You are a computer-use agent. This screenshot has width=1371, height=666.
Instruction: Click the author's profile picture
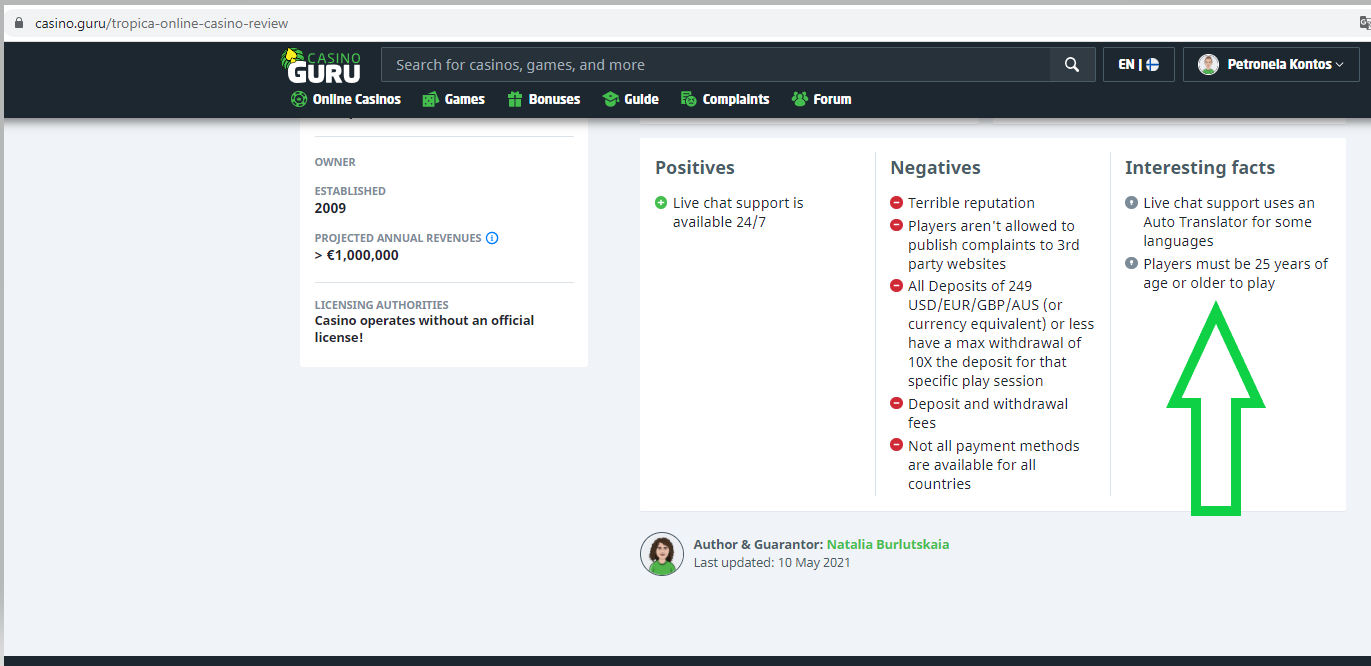662,554
